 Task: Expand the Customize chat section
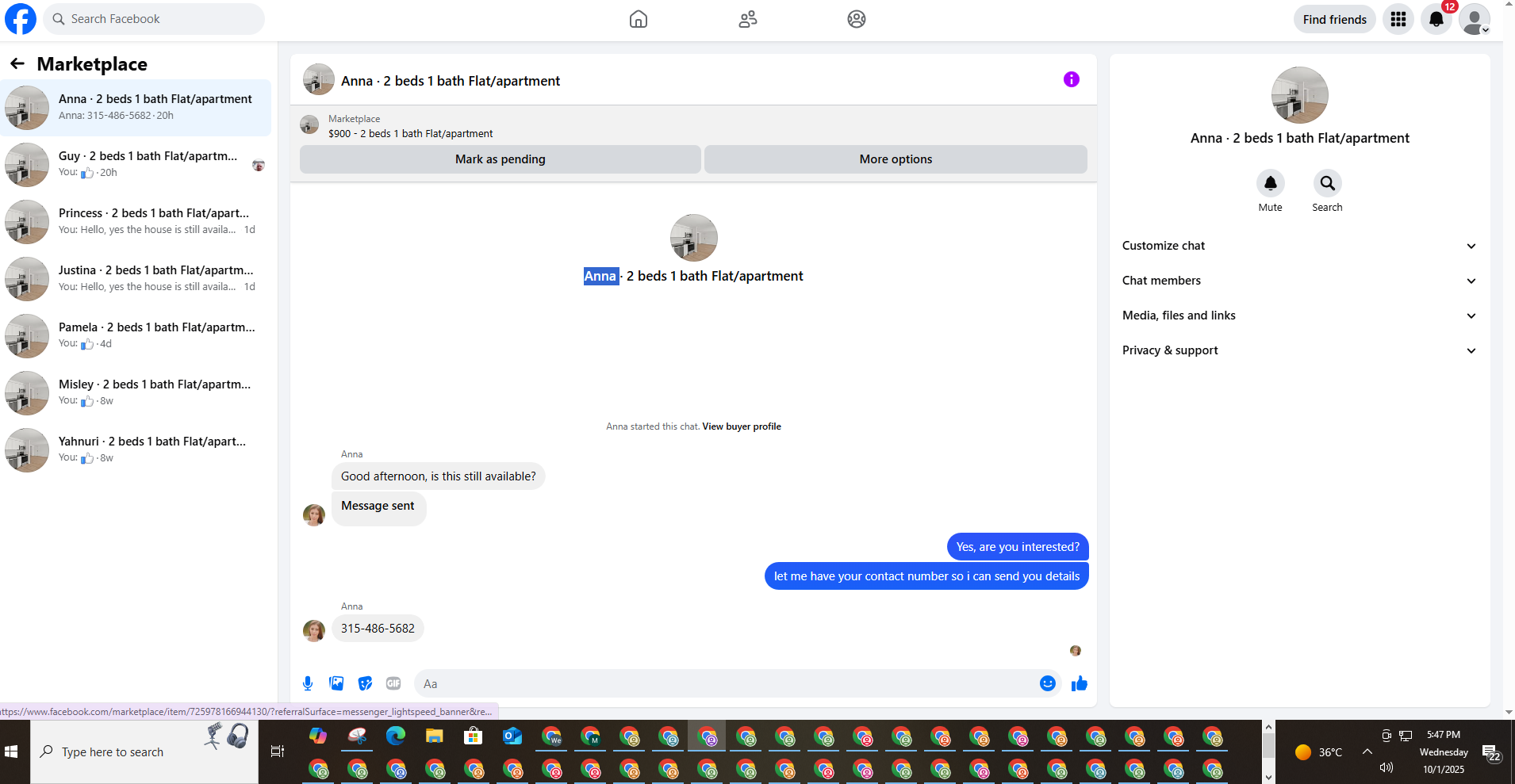pyautogui.click(x=1300, y=246)
